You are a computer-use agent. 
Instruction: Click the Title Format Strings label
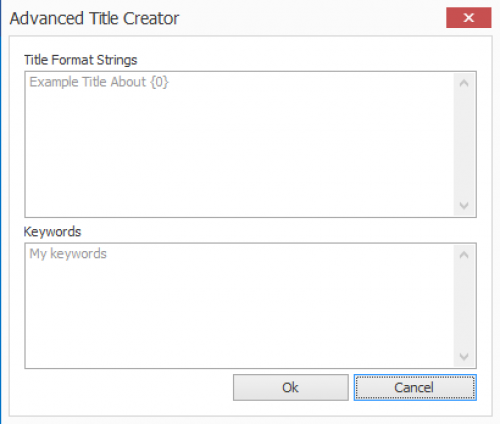pos(80,60)
